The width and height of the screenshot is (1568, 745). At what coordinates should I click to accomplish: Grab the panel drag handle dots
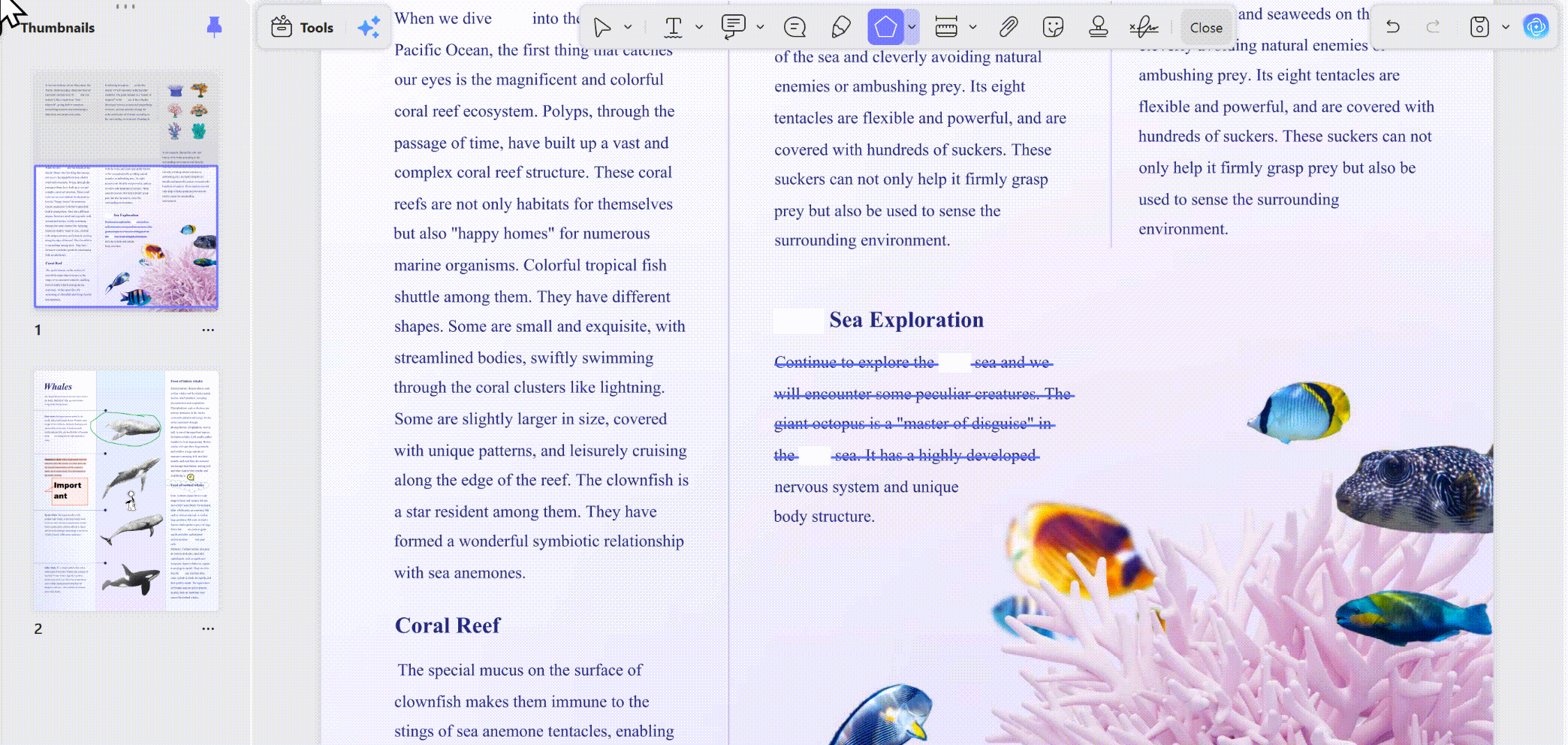pyautogui.click(x=125, y=6)
